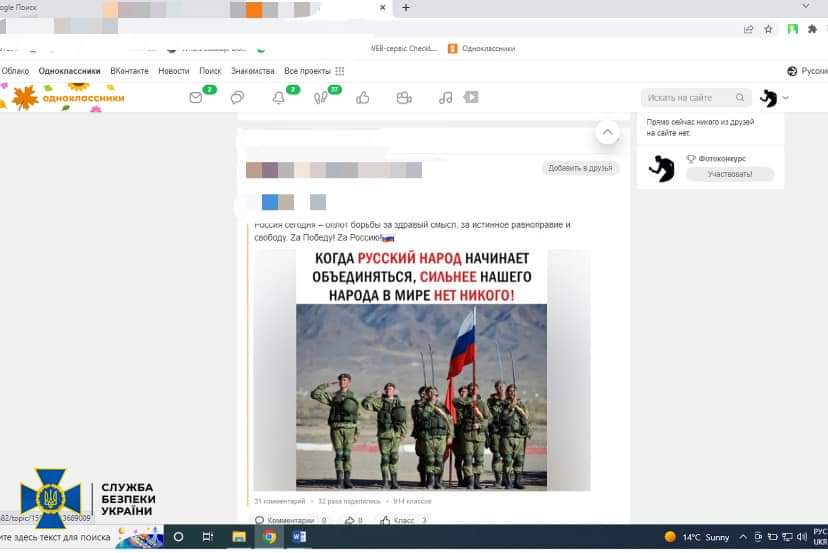Screen dimensions: 828x553
Task: Open the thumbs-up events icon
Action: [363, 97]
